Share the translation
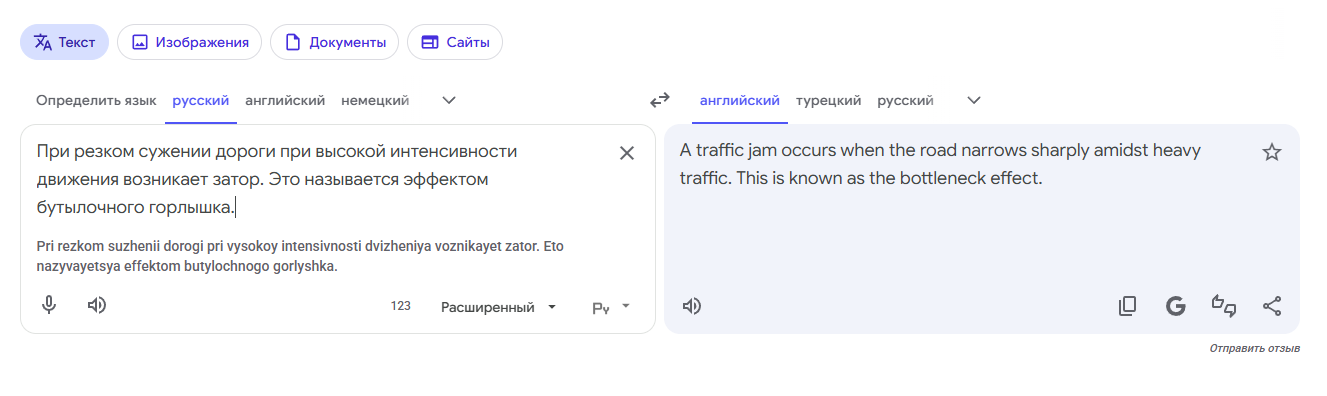This screenshot has width=1327, height=396. [x=1272, y=306]
